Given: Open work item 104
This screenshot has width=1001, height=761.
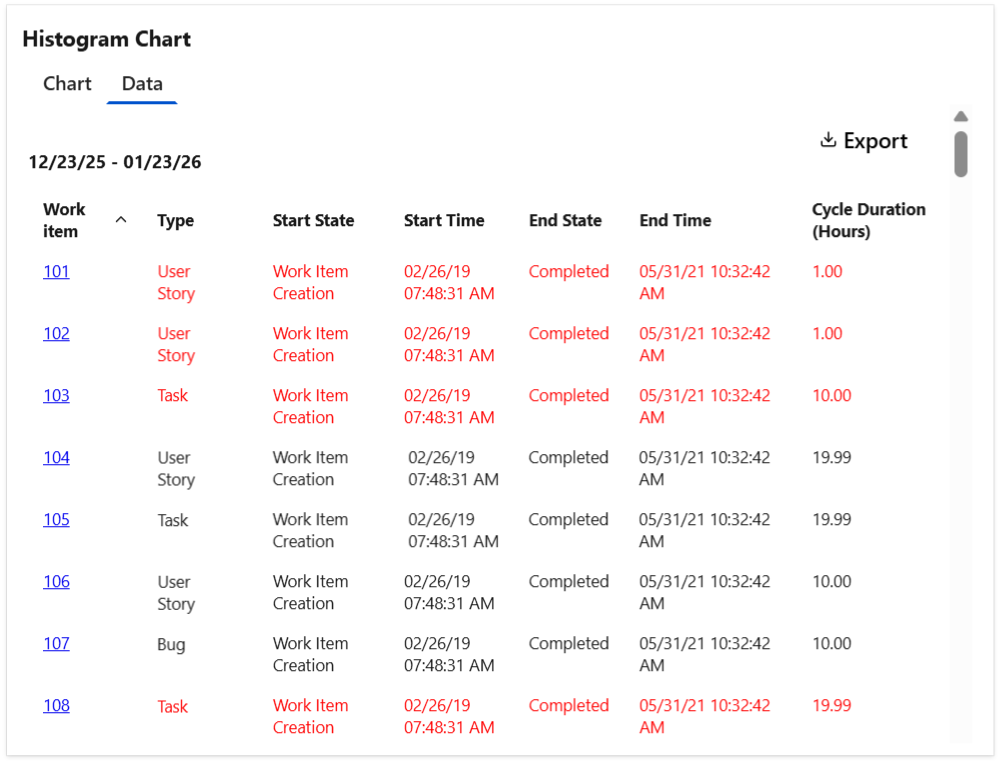Looking at the screenshot, I should pyautogui.click(x=55, y=457).
